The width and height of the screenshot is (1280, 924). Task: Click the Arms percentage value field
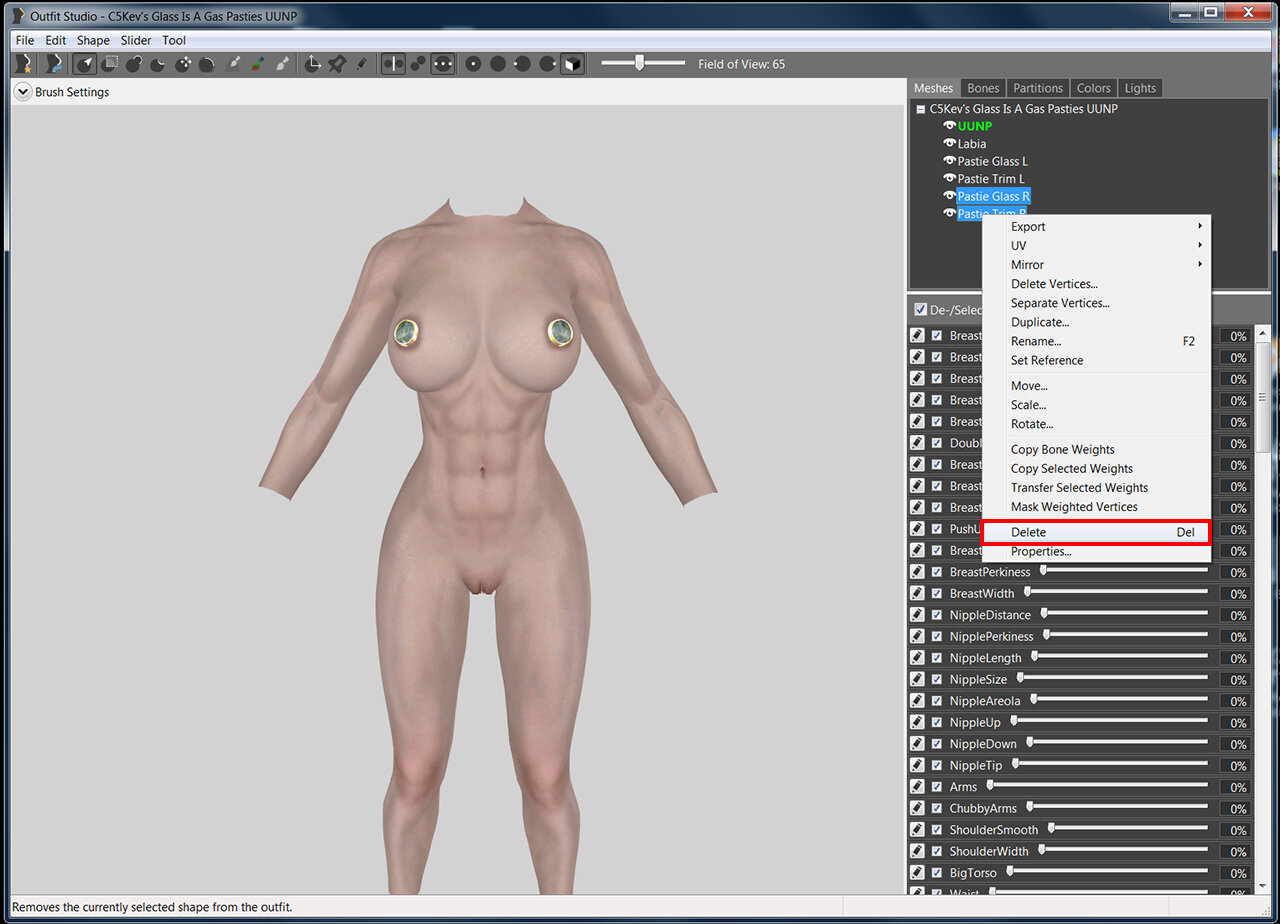1235,787
